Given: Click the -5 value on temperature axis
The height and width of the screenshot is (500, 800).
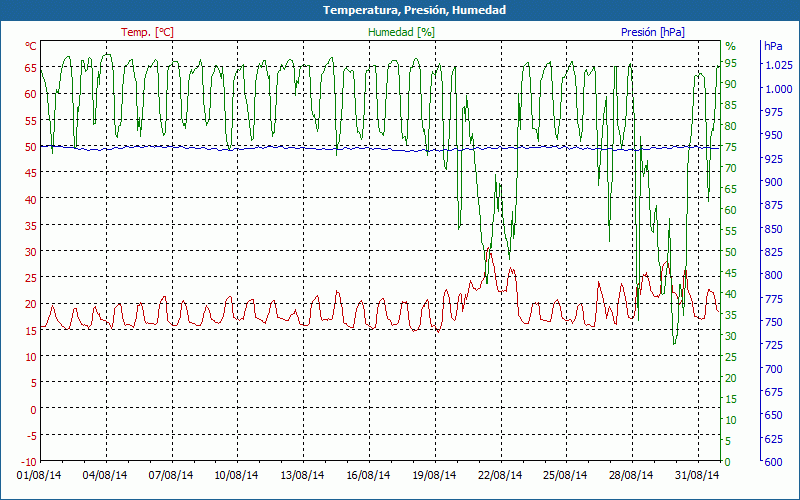Looking at the screenshot, I should pos(31,435).
